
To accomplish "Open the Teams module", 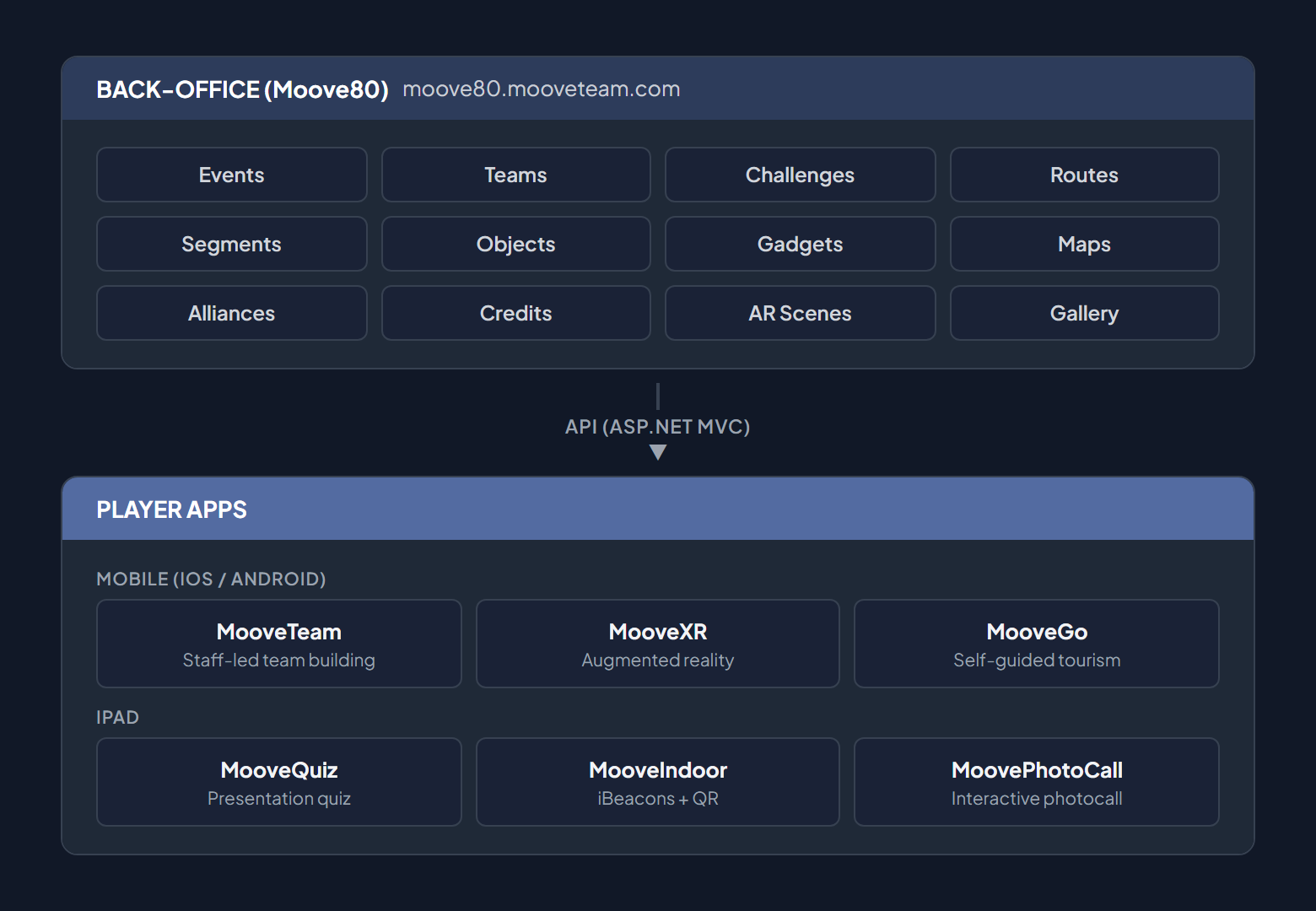I will [x=515, y=175].
